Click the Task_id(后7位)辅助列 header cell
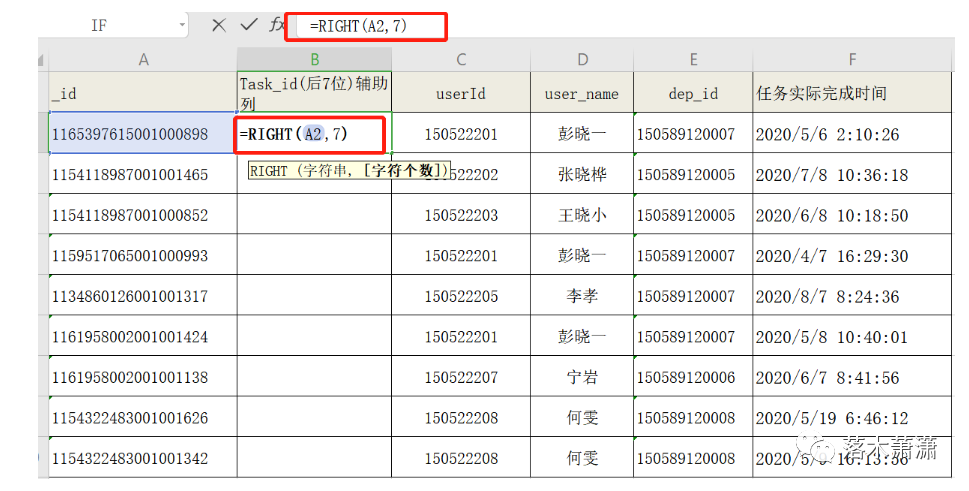 [315, 92]
